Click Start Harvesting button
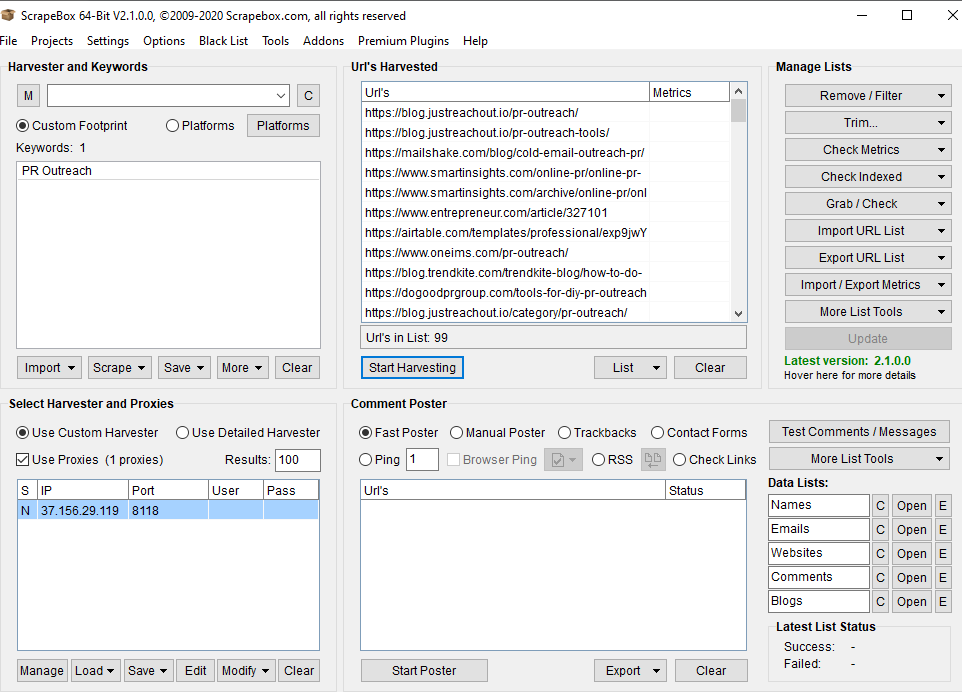 tap(412, 367)
